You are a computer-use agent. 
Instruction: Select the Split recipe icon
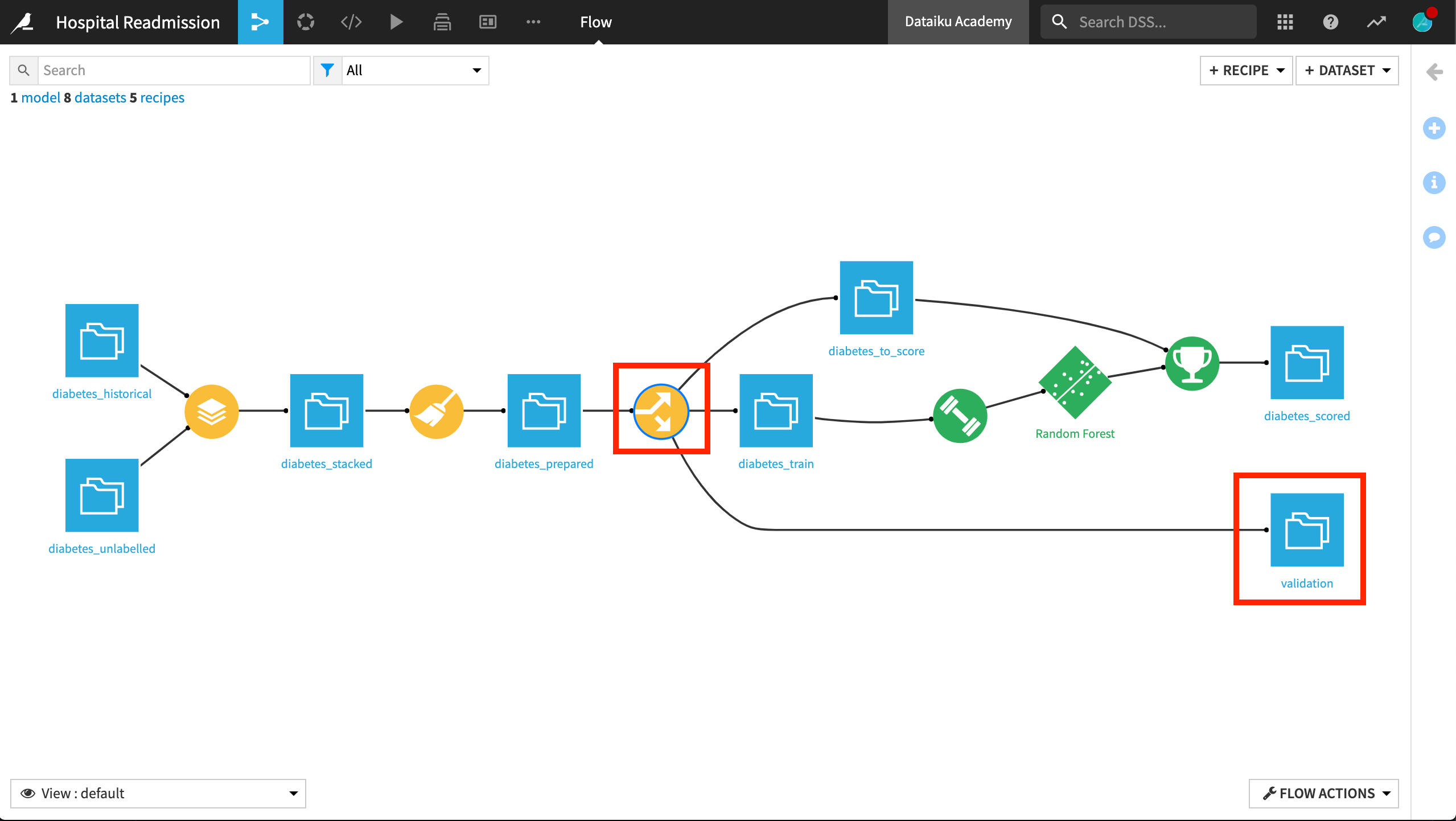click(x=661, y=411)
